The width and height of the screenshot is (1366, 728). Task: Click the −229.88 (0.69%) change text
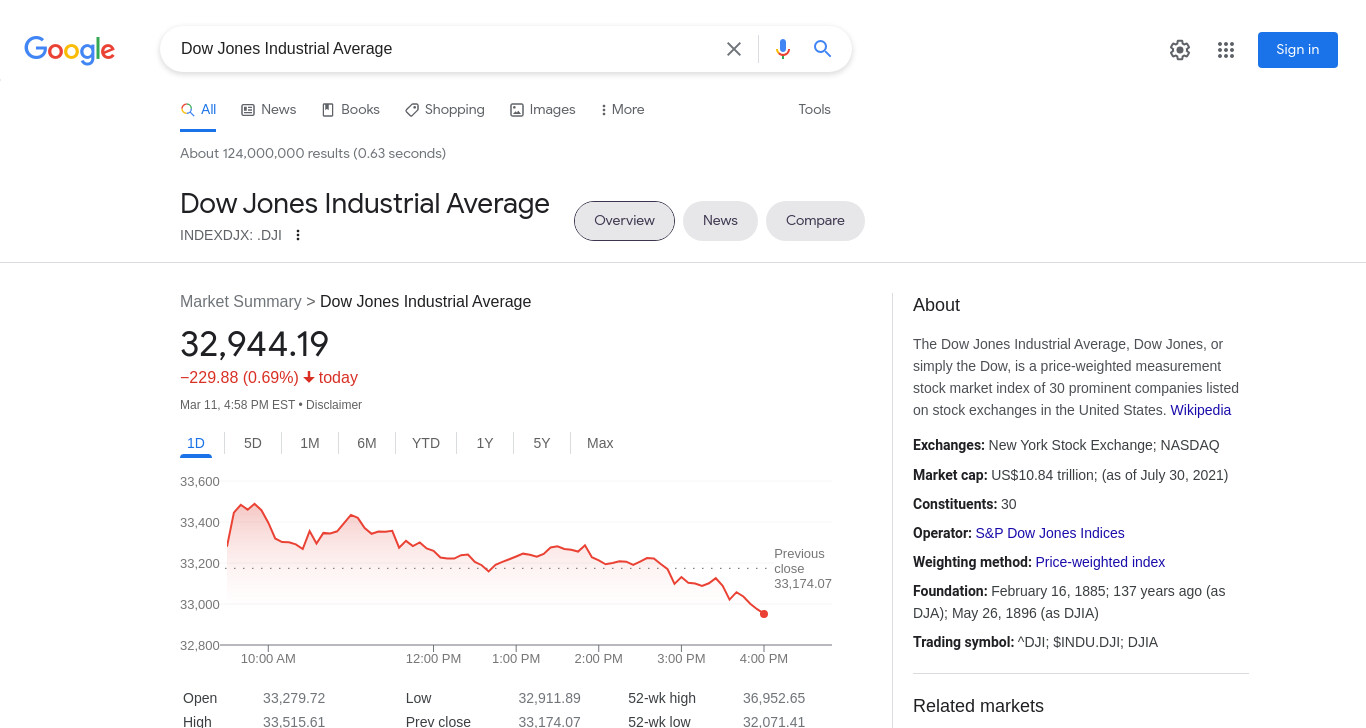point(239,377)
